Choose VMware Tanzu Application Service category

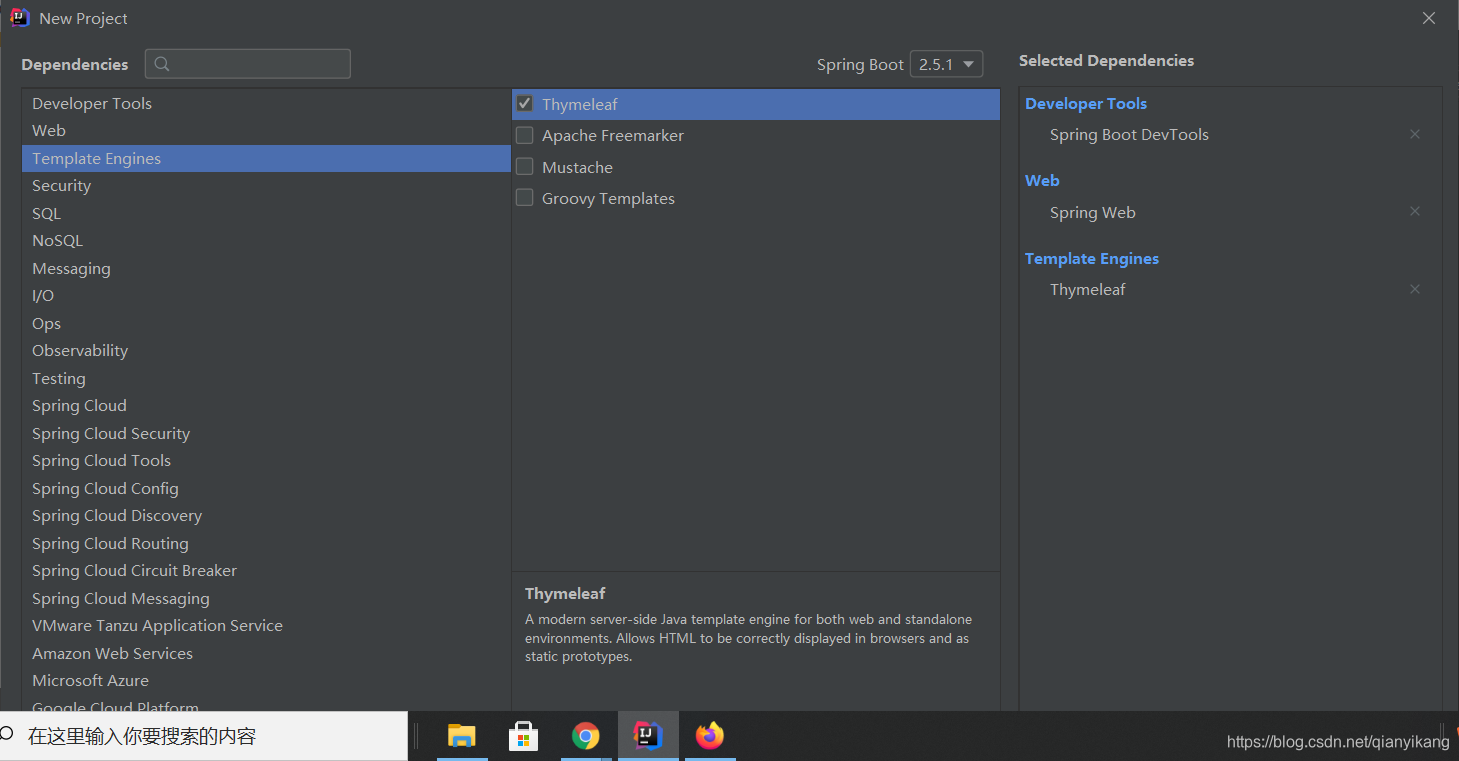266,625
